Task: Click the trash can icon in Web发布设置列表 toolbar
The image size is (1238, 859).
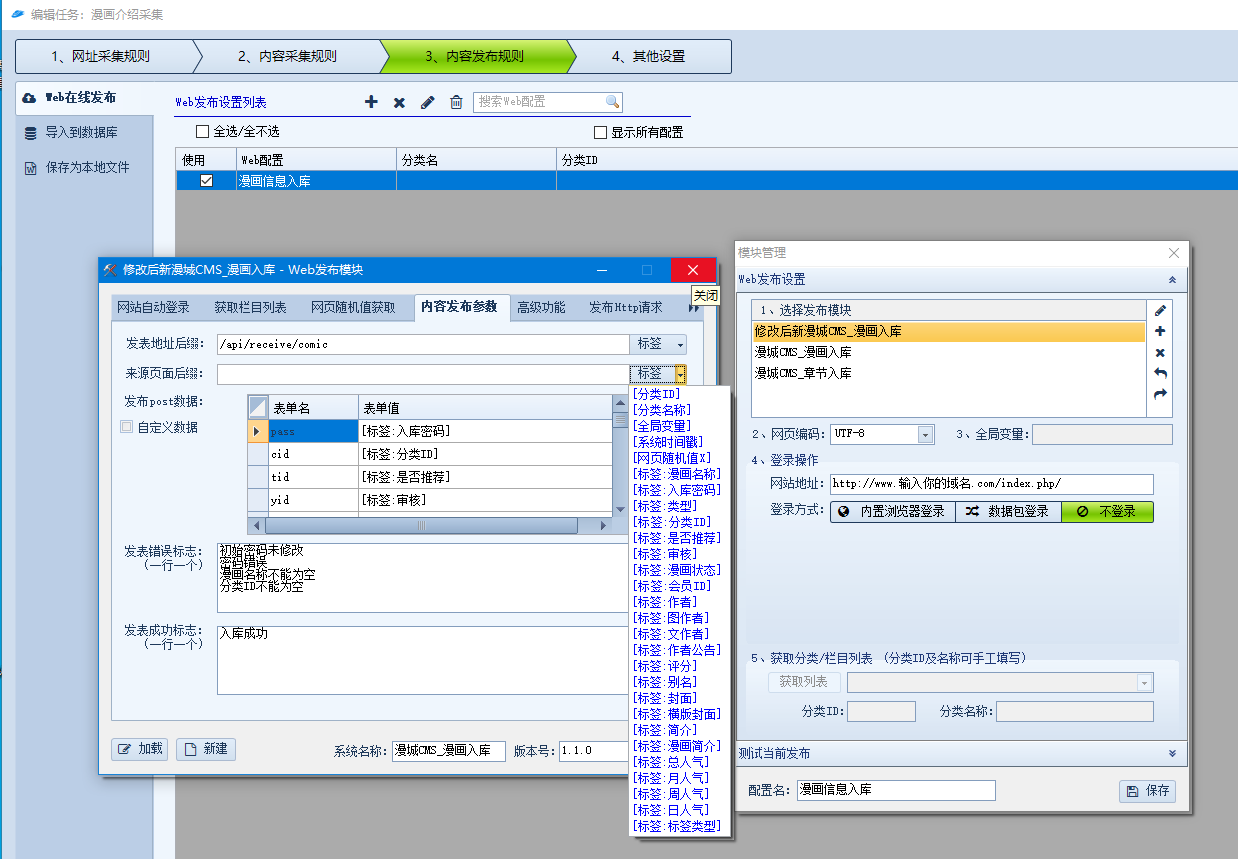Action: click(456, 102)
